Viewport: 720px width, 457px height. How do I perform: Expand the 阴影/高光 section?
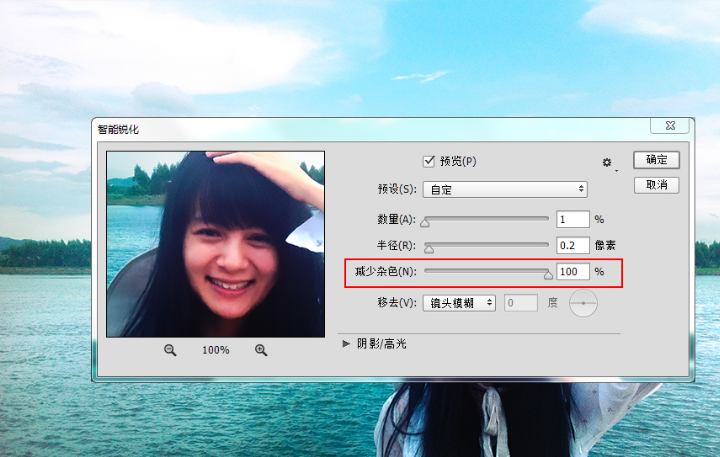(346, 344)
